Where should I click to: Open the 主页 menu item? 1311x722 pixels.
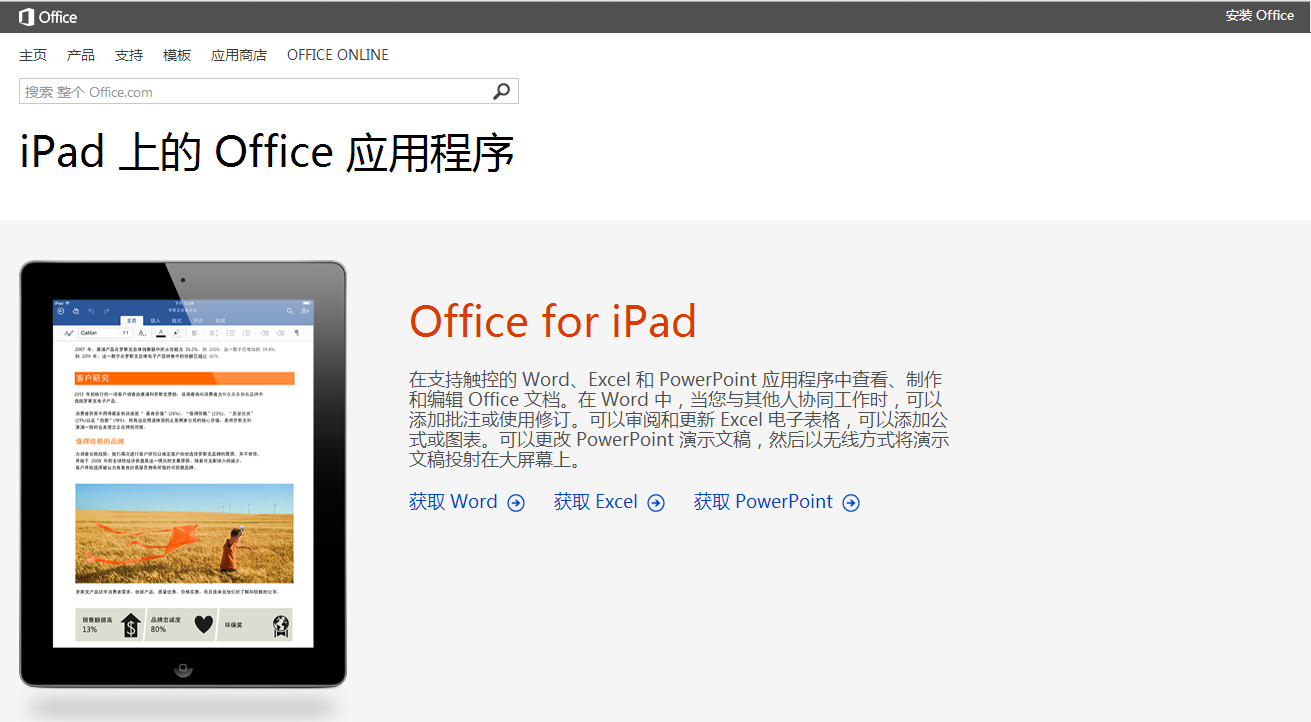(x=33, y=55)
